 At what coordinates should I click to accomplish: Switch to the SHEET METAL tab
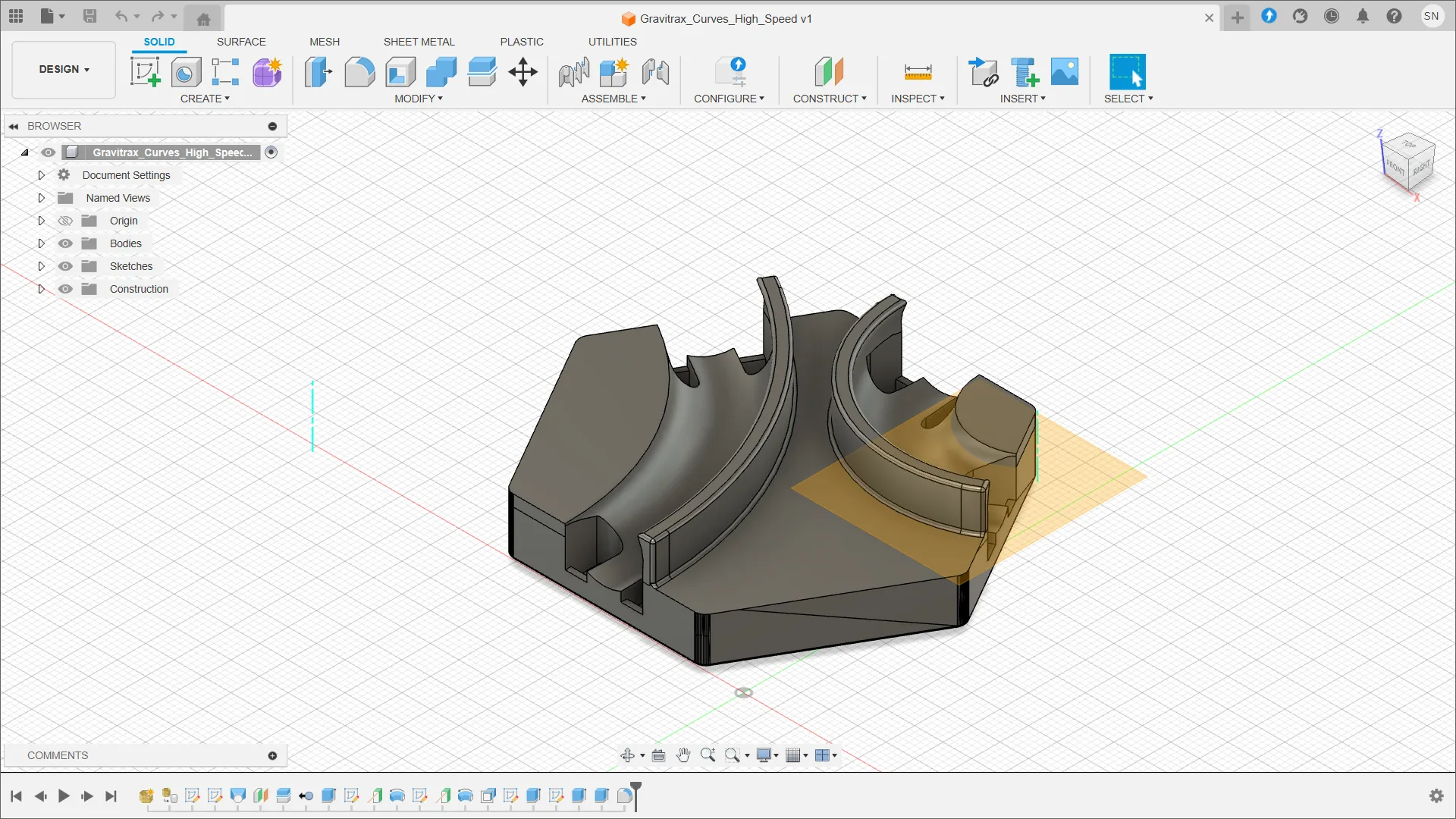coord(419,42)
